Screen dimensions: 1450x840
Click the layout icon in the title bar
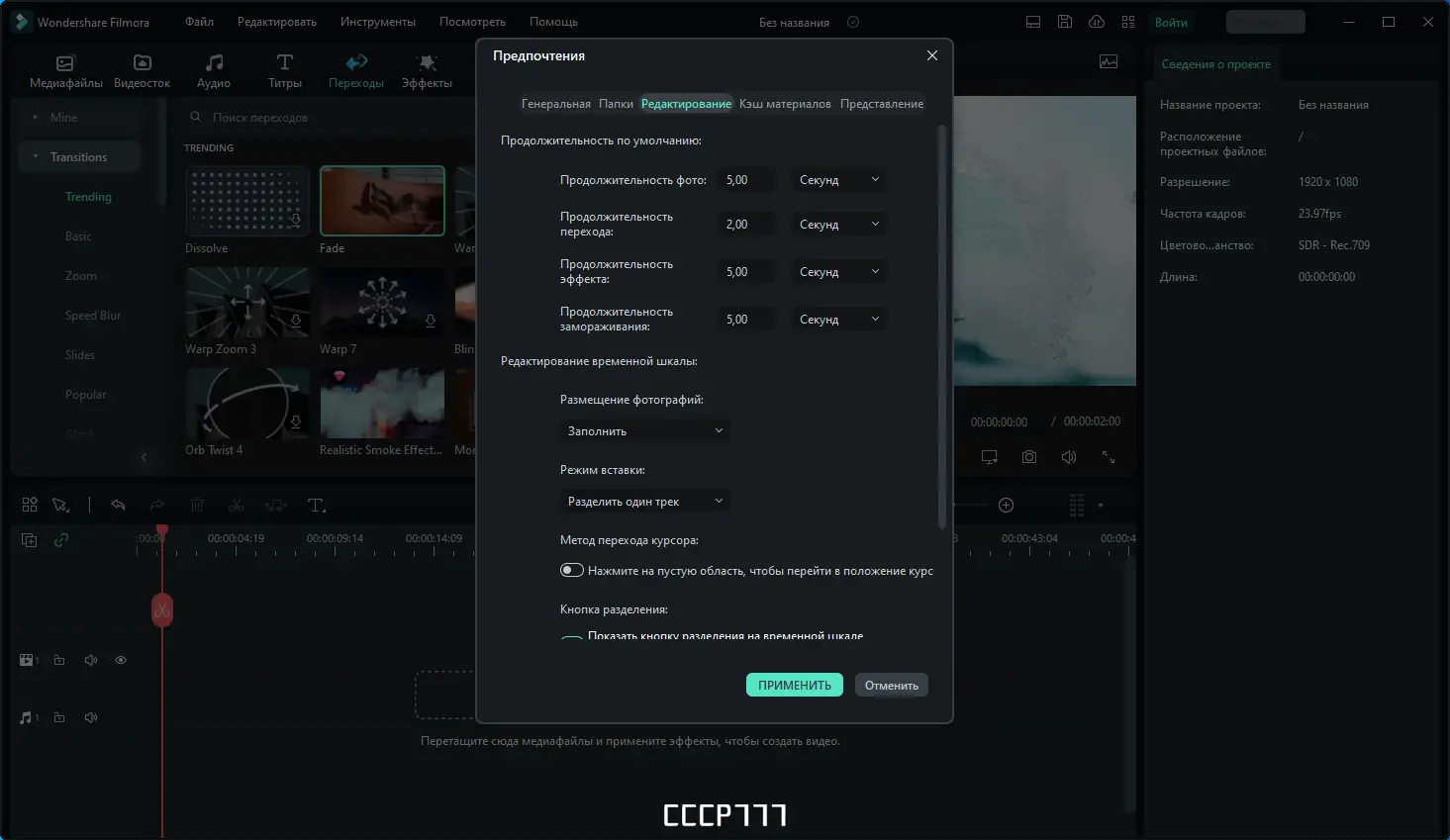(1033, 22)
